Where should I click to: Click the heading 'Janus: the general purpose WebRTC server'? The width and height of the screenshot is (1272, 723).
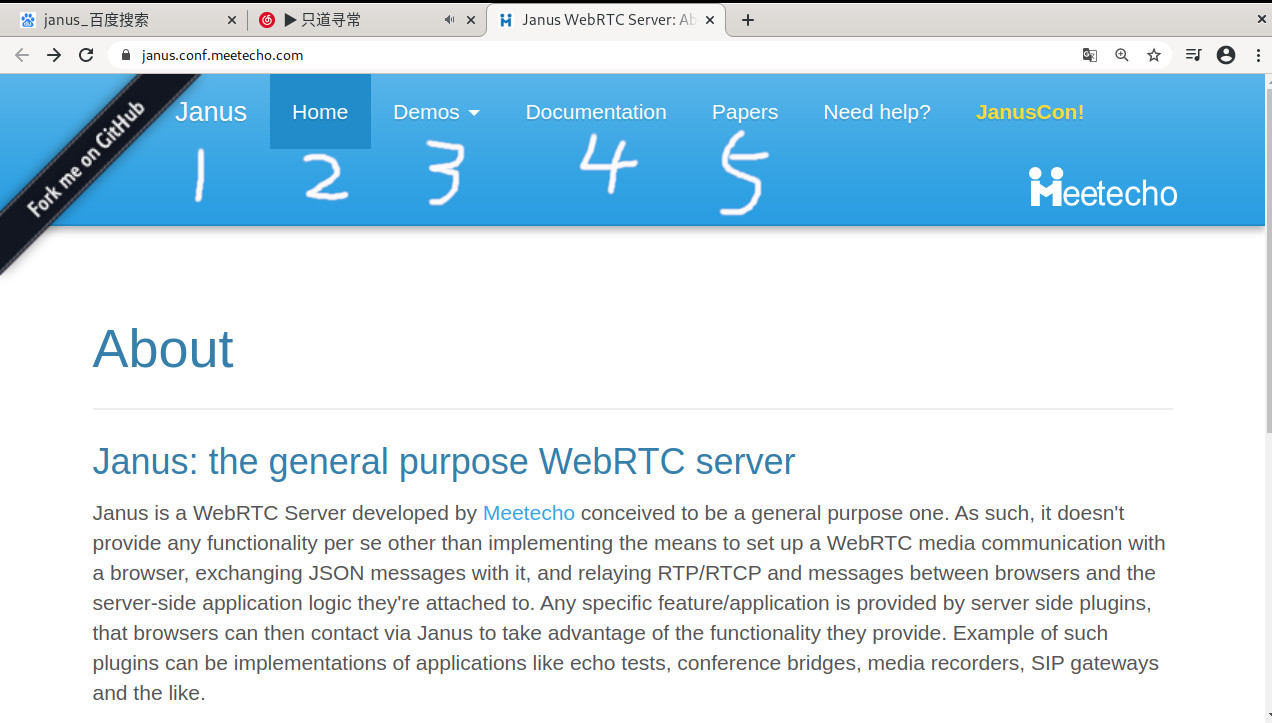click(444, 462)
